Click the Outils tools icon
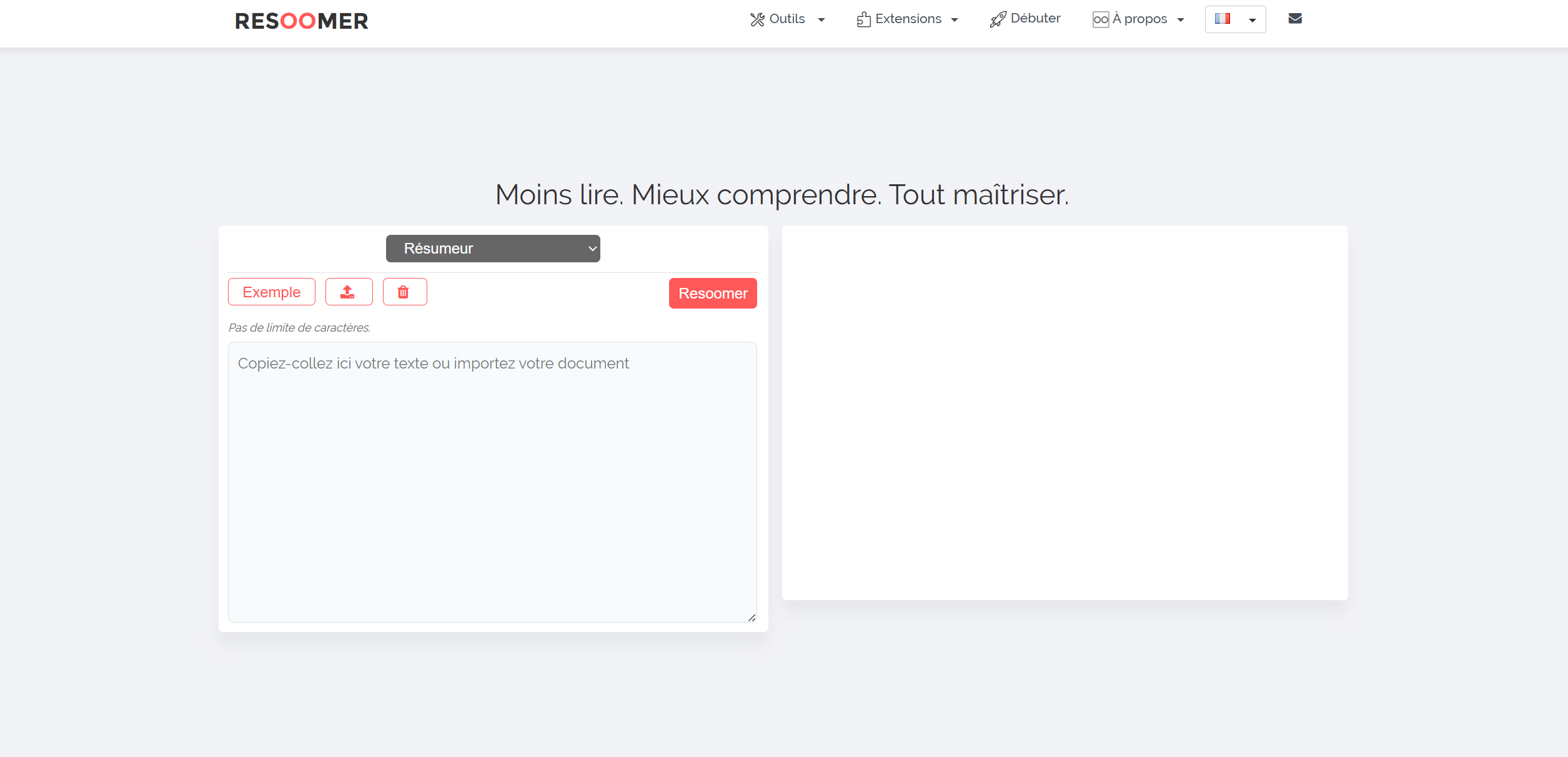This screenshot has height=757, width=1568. [757, 20]
